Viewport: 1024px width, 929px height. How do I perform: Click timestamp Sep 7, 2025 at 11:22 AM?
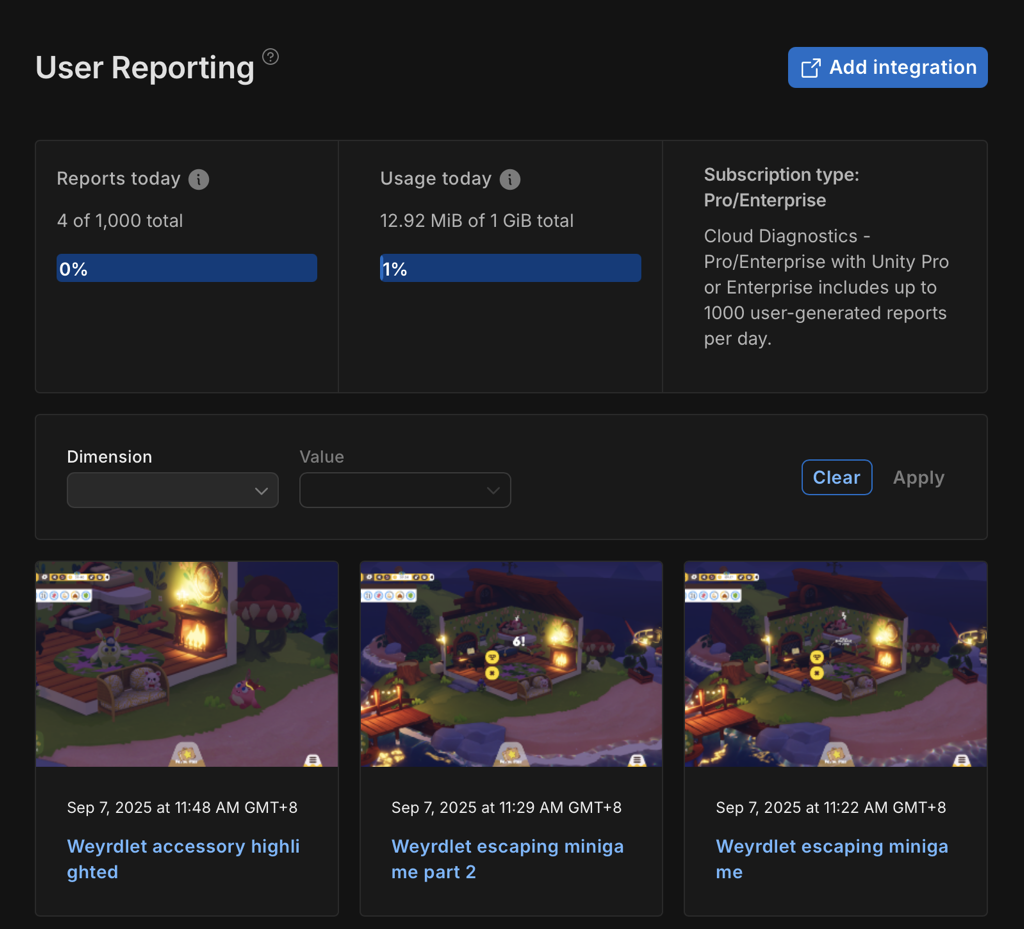(831, 808)
